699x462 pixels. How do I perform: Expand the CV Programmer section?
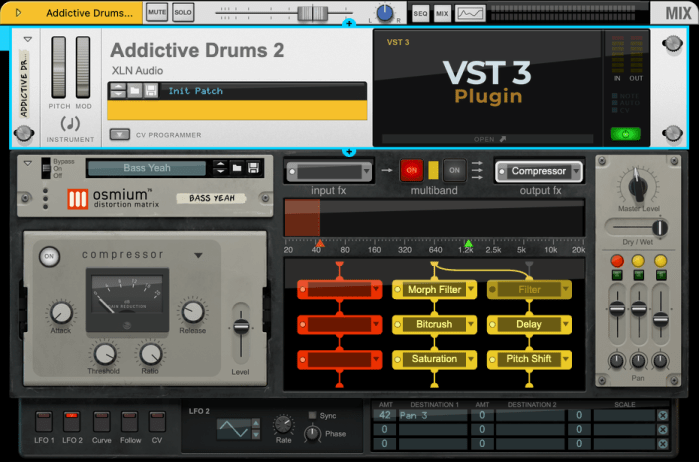coord(120,135)
